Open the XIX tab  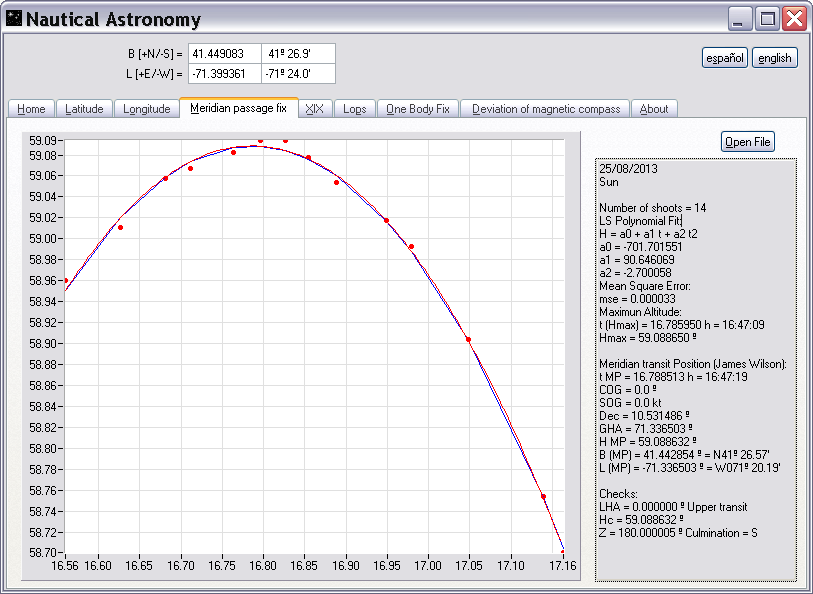point(314,109)
